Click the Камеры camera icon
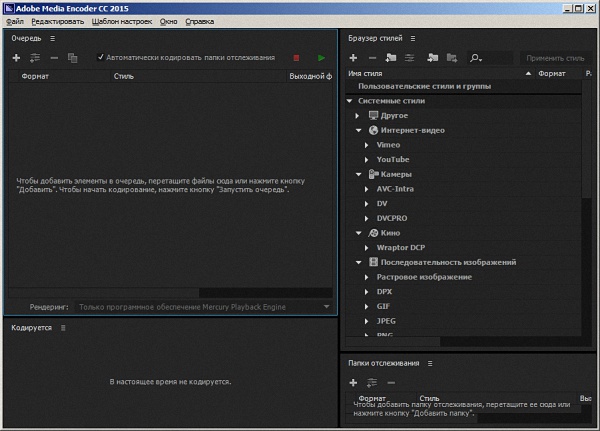Viewport: 600px width, 431px height. [x=373, y=174]
